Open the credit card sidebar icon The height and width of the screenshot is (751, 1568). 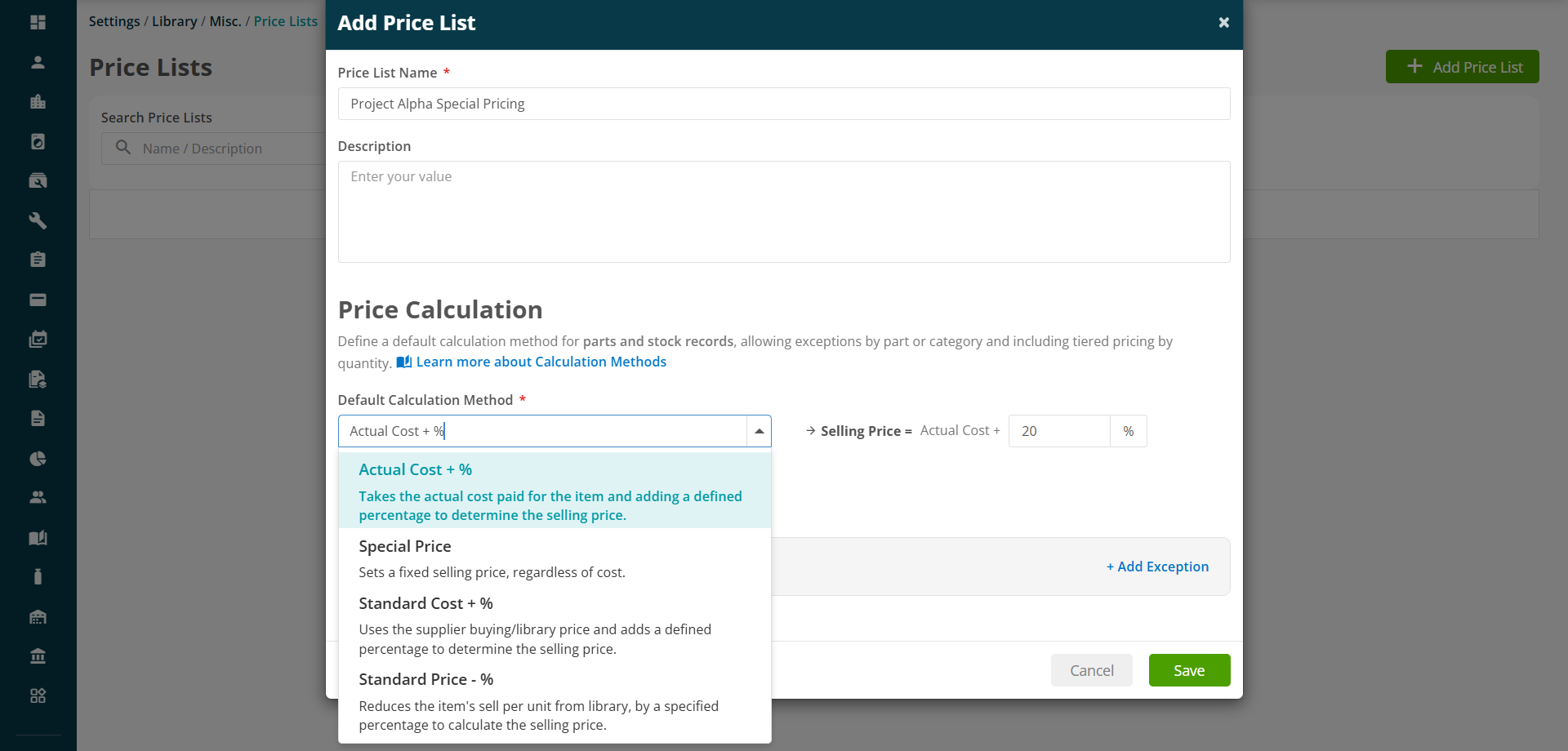tap(38, 300)
